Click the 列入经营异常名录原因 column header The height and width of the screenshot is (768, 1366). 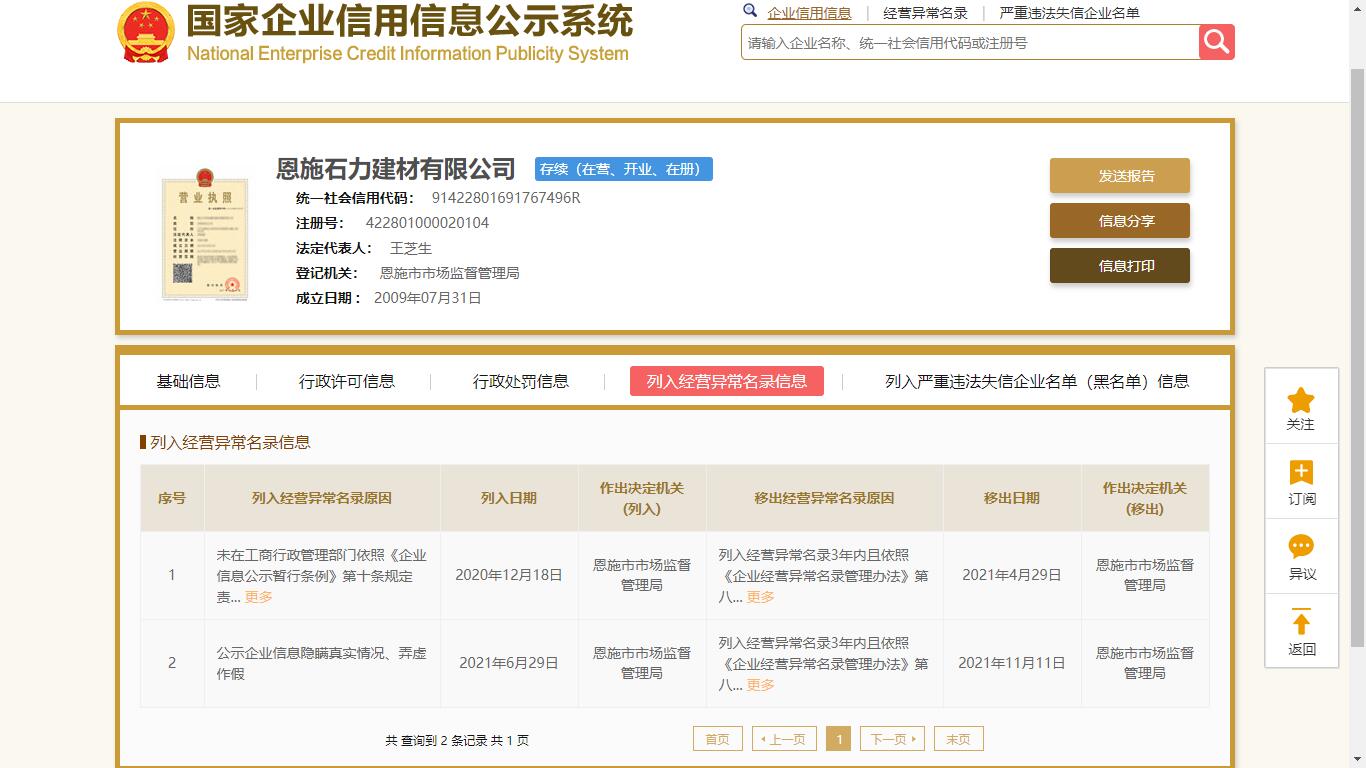point(322,498)
